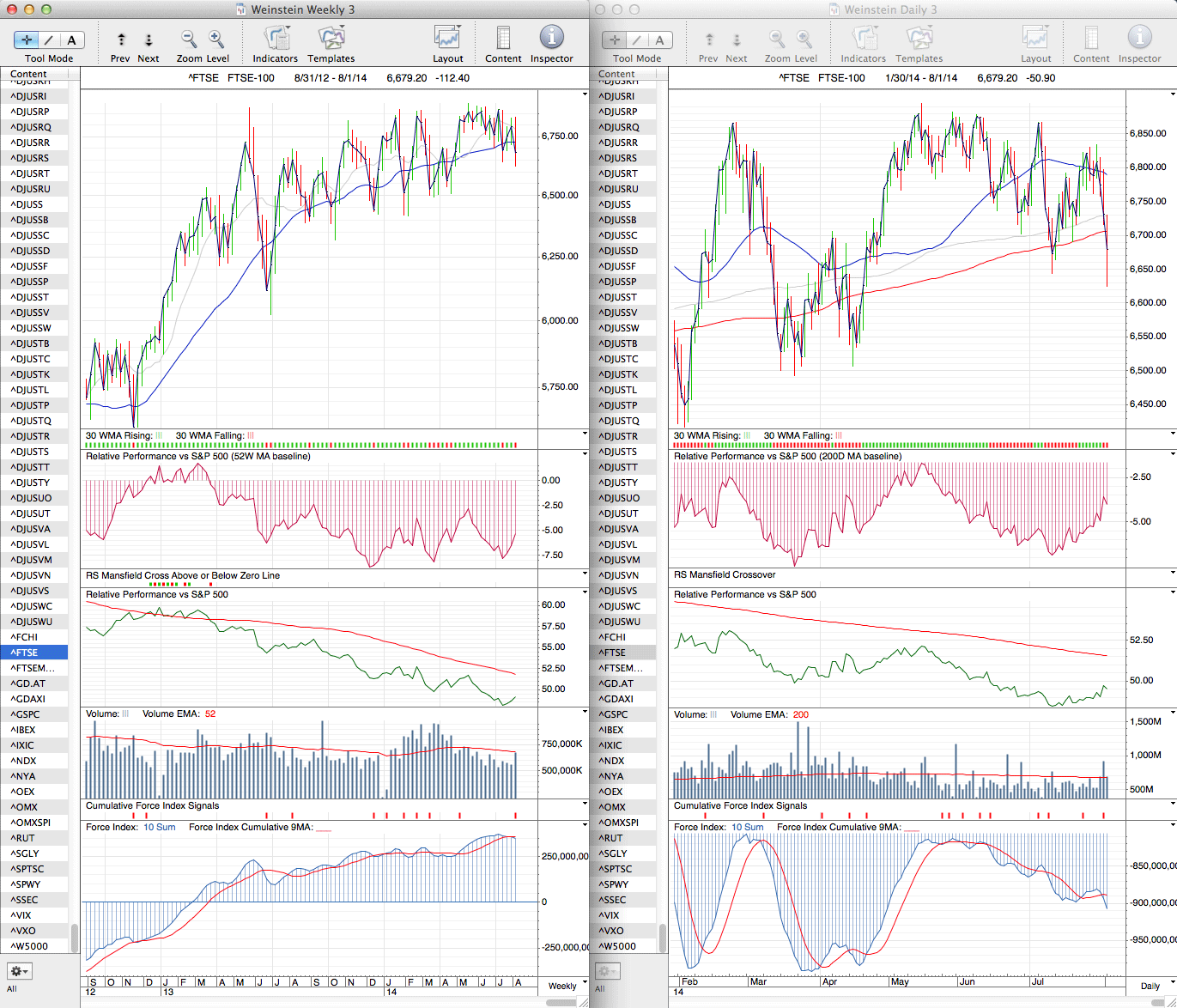This screenshot has width=1177, height=1008.
Task: Open gear action menu below Weekly symbol list
Action: [19, 971]
